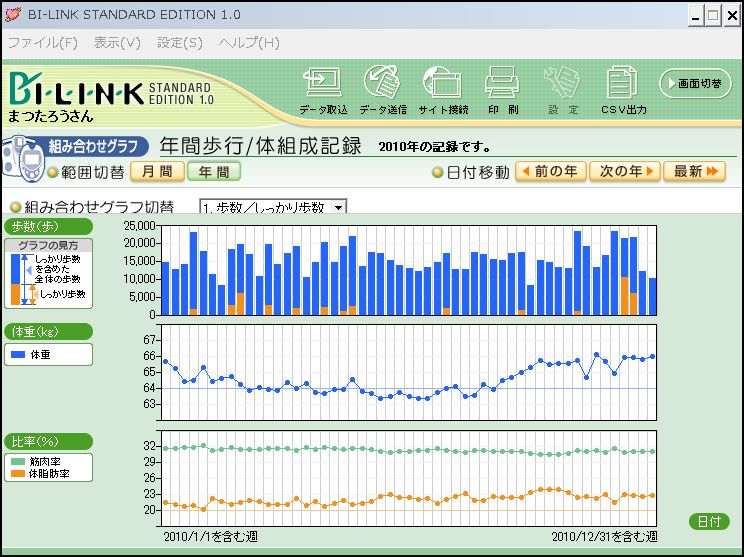This screenshot has width=744, height=557.
Task: Switch range to 月間 monthly view
Action: tap(157, 172)
